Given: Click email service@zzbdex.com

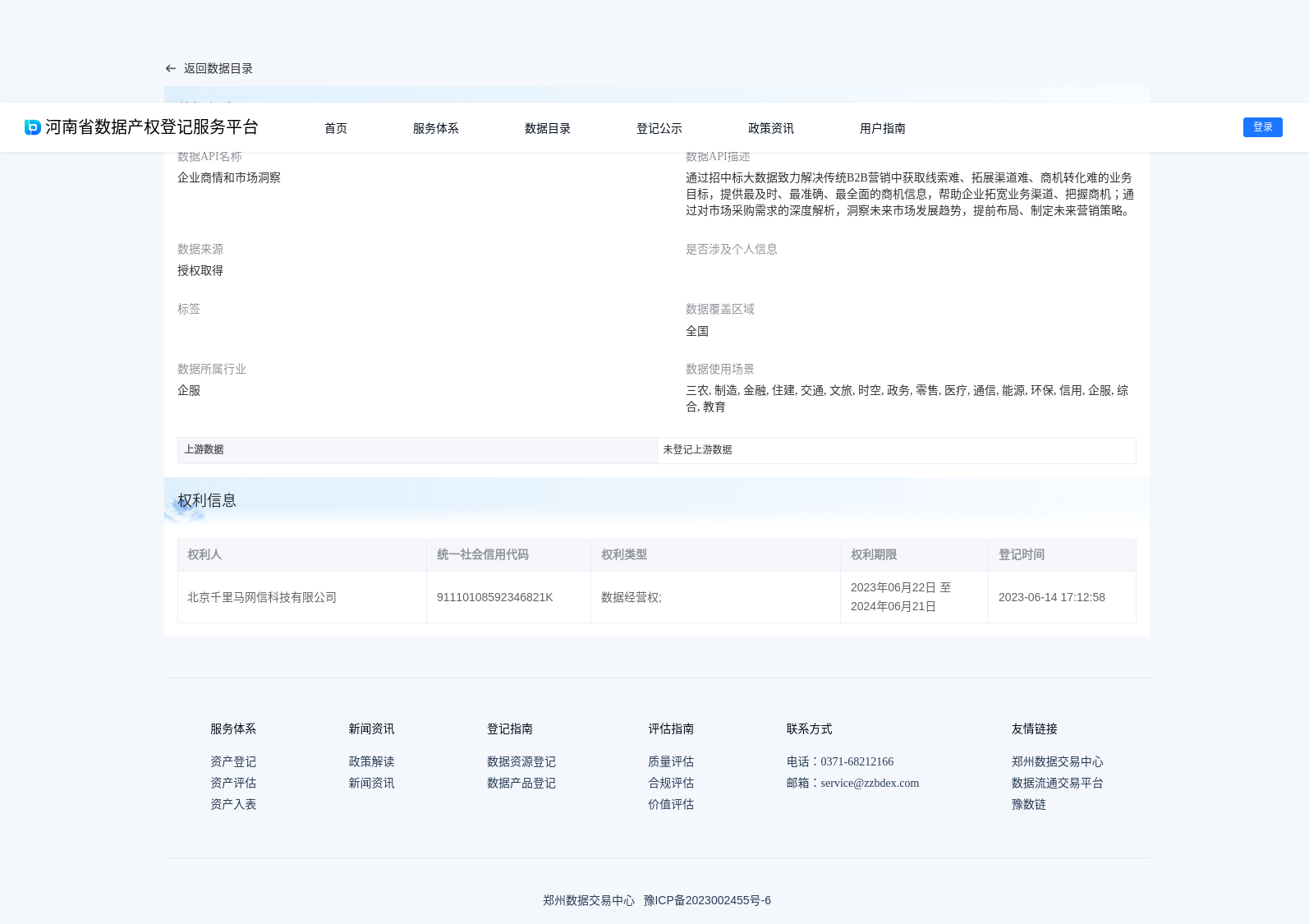Looking at the screenshot, I should pos(870,784).
